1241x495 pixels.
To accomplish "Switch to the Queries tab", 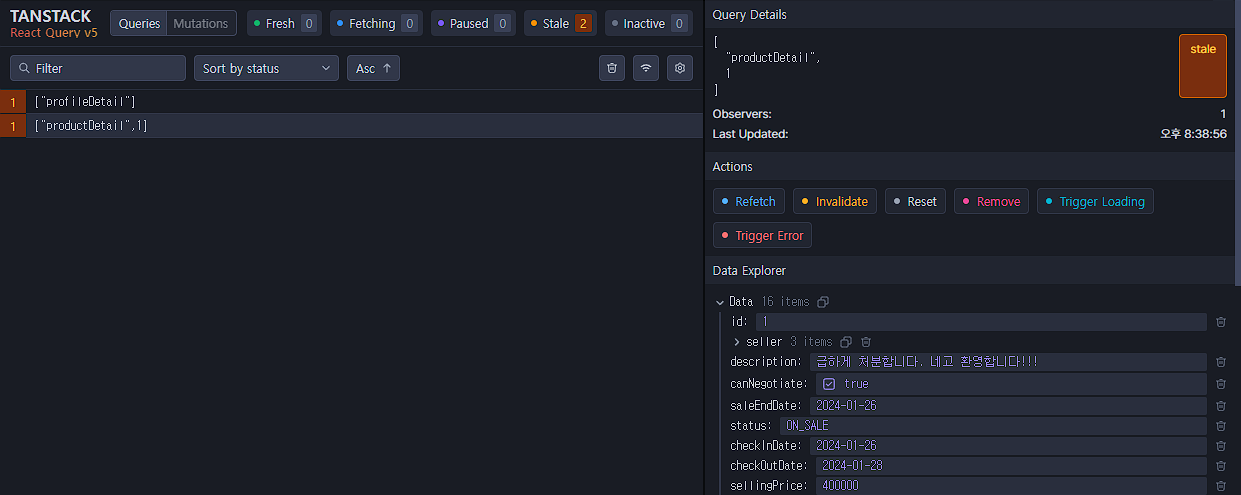I will [x=139, y=23].
